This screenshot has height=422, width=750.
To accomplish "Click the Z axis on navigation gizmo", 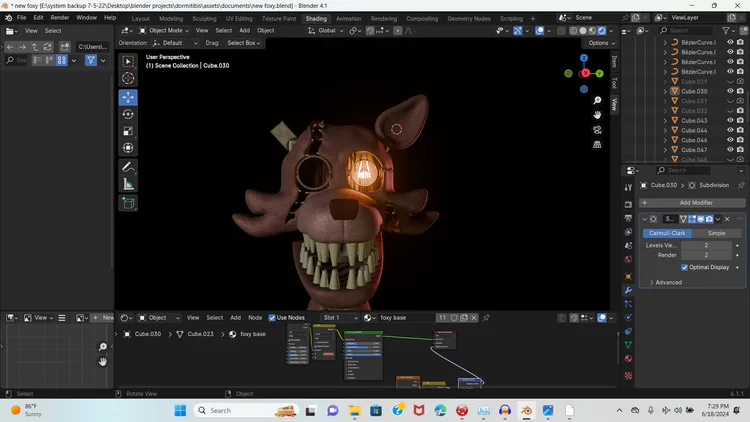I will (584, 58).
